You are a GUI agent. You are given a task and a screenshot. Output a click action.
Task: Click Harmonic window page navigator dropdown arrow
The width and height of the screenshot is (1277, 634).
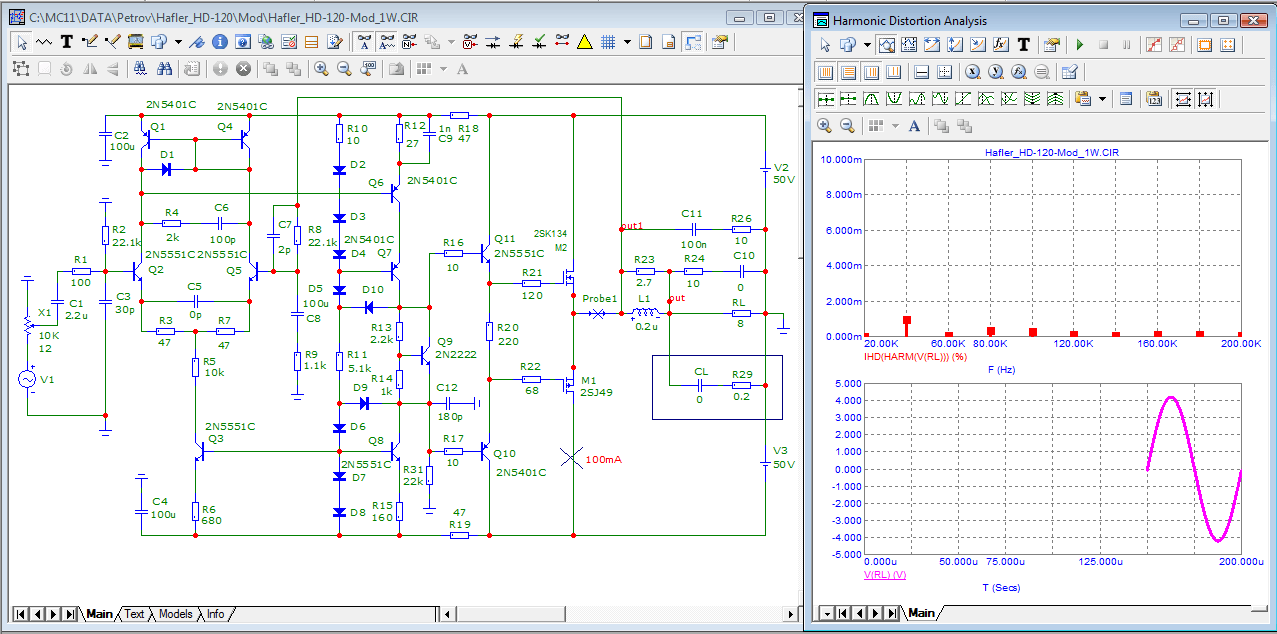point(825,612)
